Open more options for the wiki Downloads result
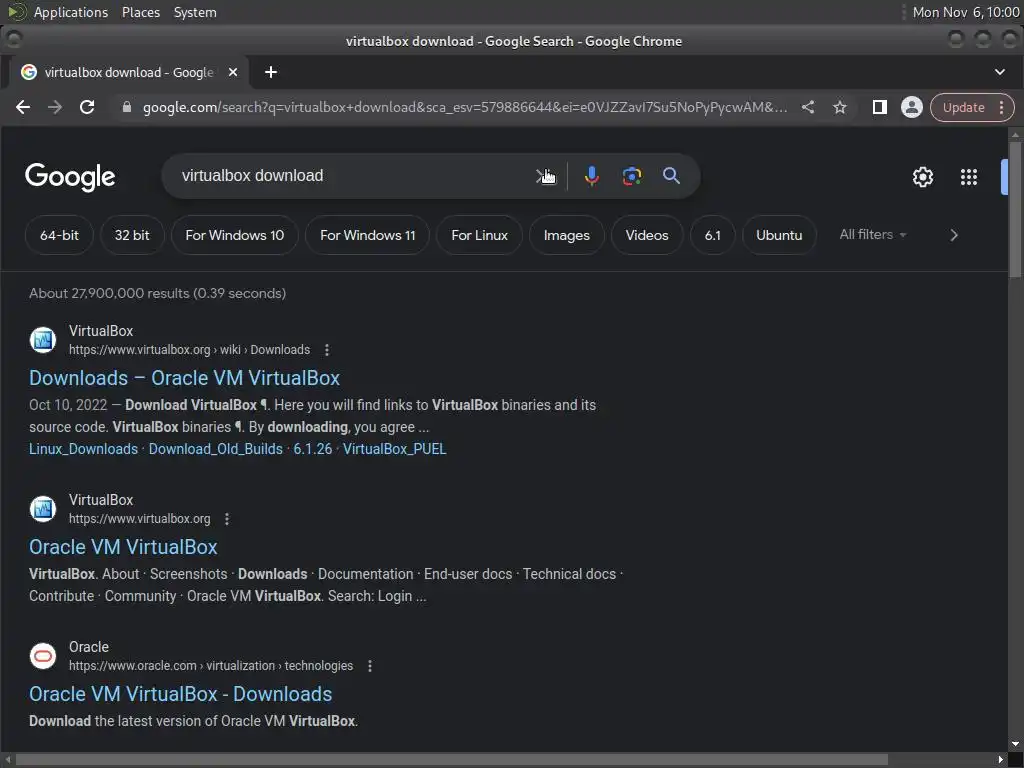This screenshot has height=768, width=1024. pos(327,350)
